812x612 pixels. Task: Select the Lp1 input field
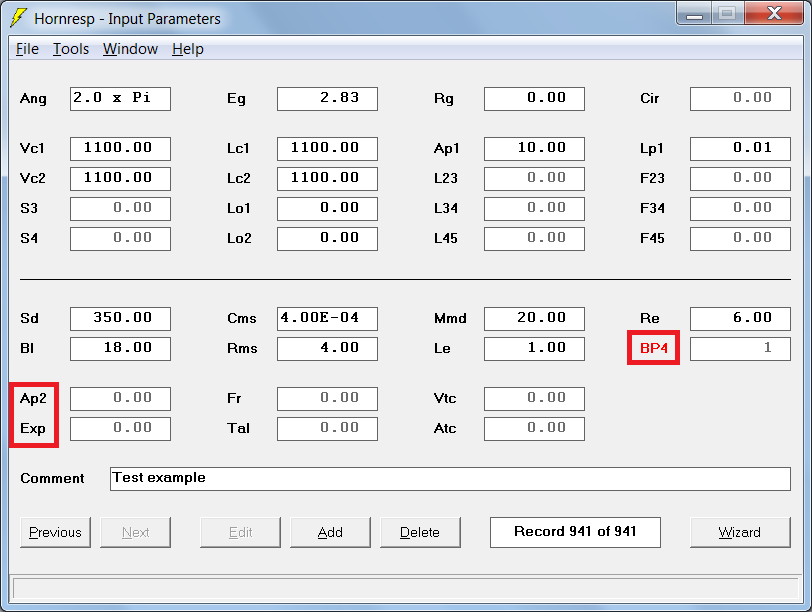coord(741,149)
